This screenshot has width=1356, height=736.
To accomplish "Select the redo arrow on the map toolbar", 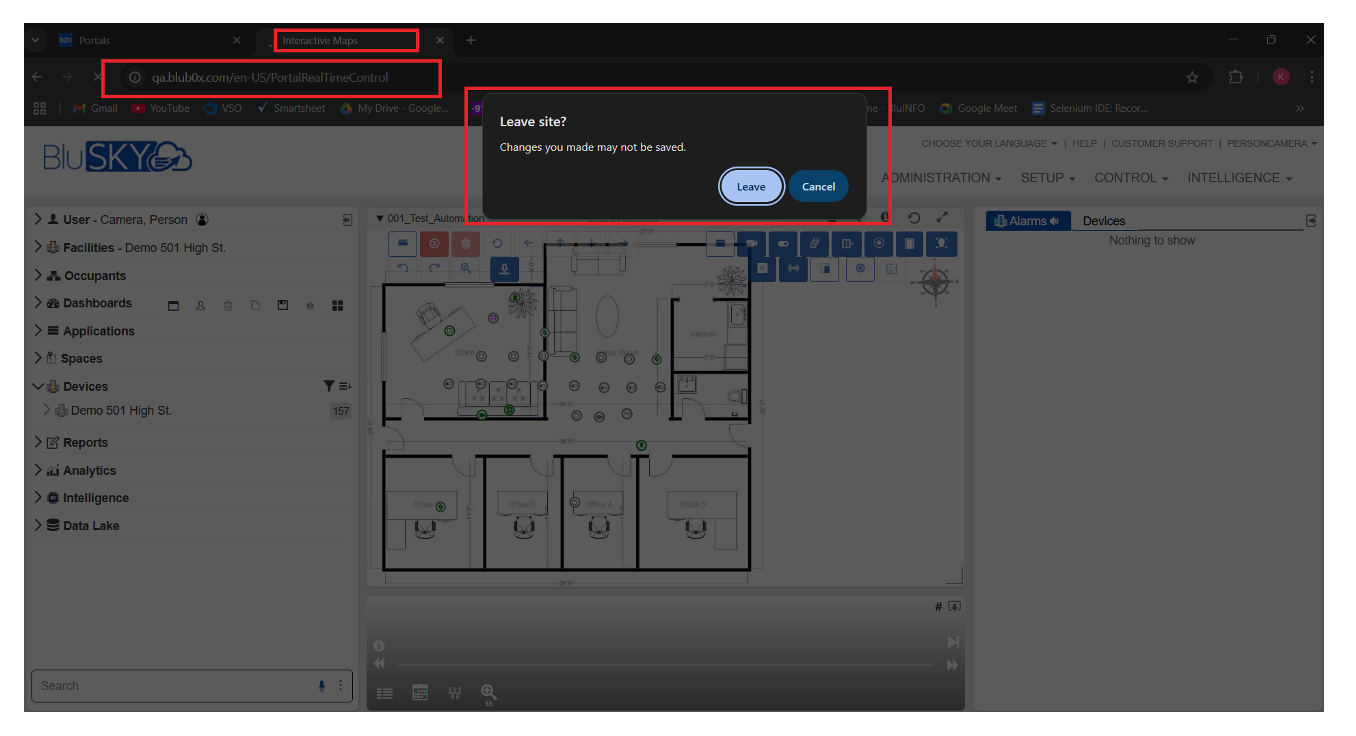I will pos(435,268).
